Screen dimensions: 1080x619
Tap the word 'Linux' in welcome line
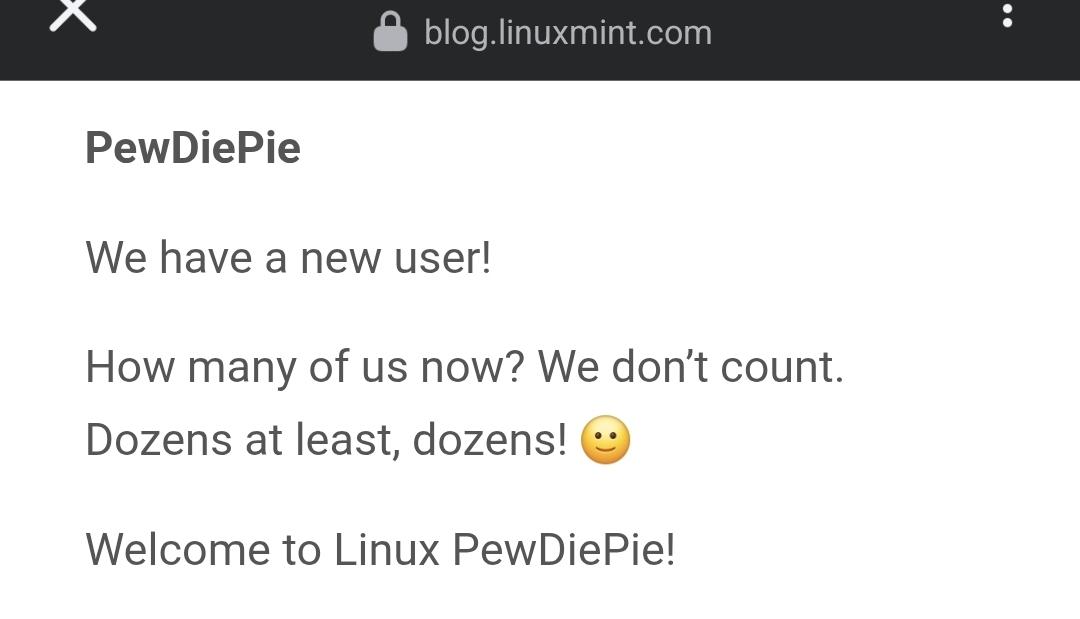[x=386, y=549]
